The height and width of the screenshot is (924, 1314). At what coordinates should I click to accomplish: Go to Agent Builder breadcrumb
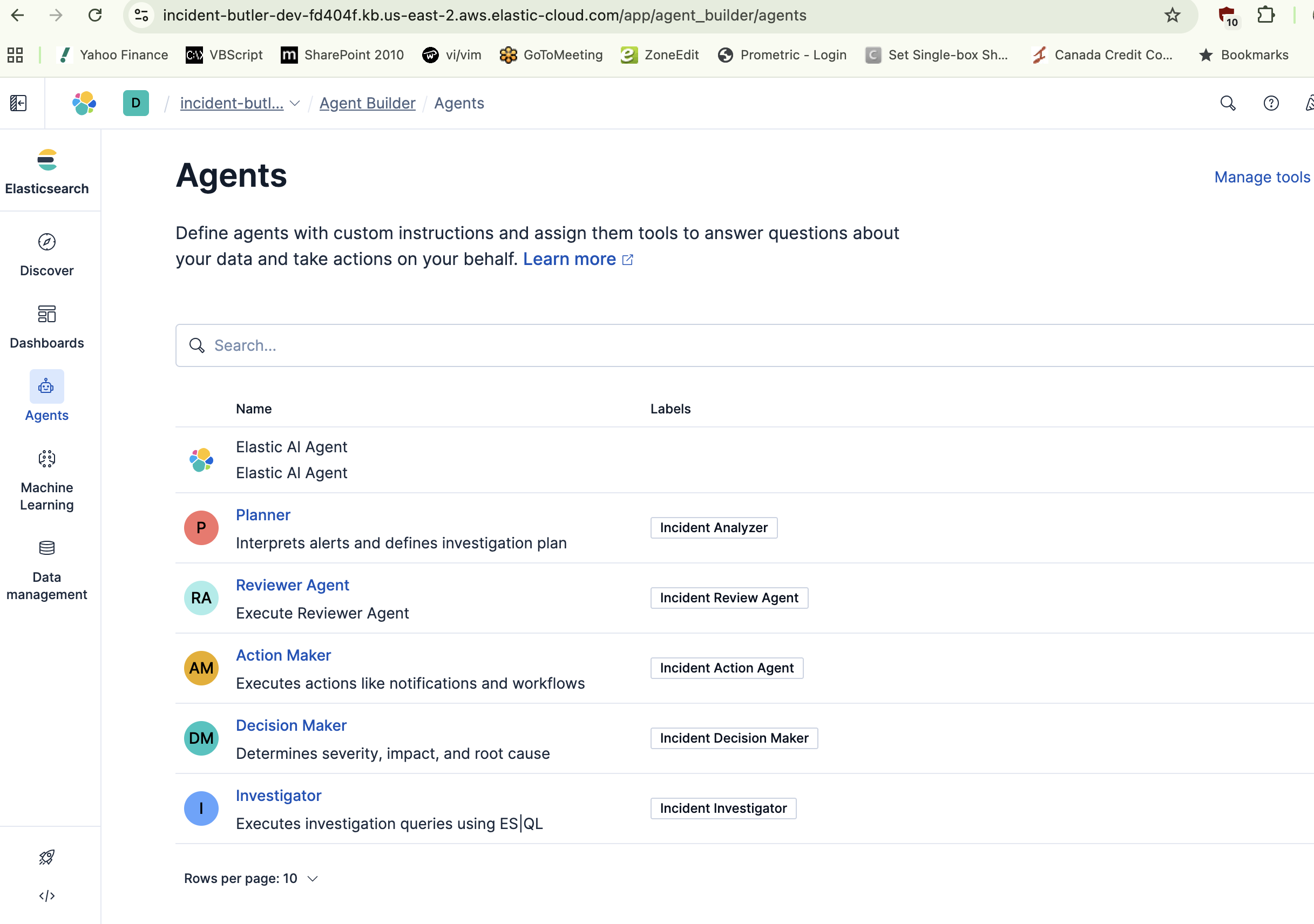click(367, 103)
